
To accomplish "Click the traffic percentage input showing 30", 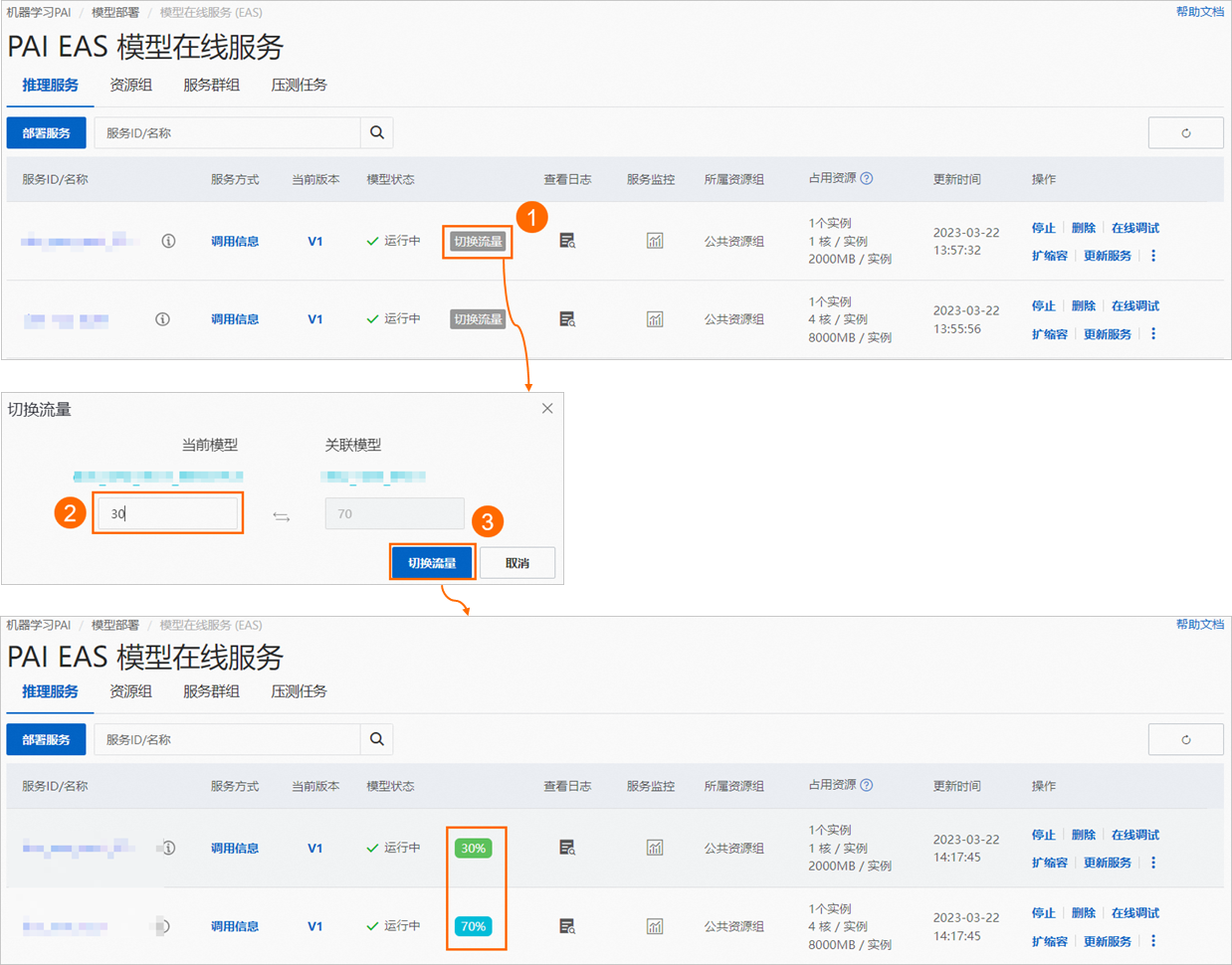I will 167,512.
